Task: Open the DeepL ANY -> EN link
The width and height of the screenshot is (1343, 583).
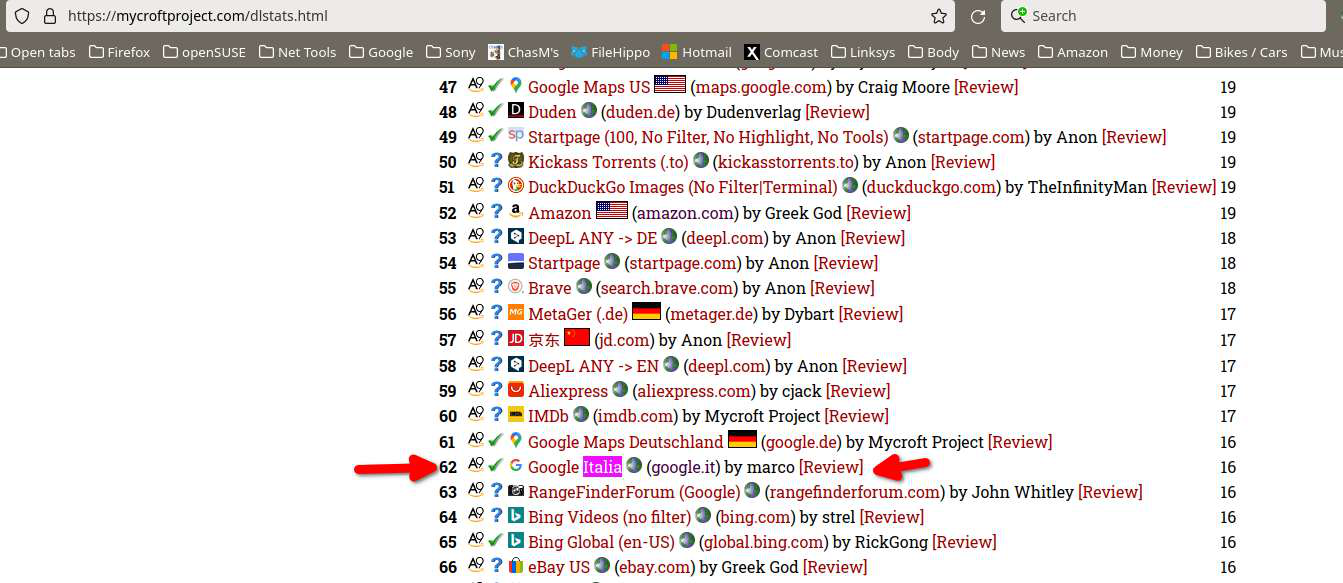Action: (593, 365)
